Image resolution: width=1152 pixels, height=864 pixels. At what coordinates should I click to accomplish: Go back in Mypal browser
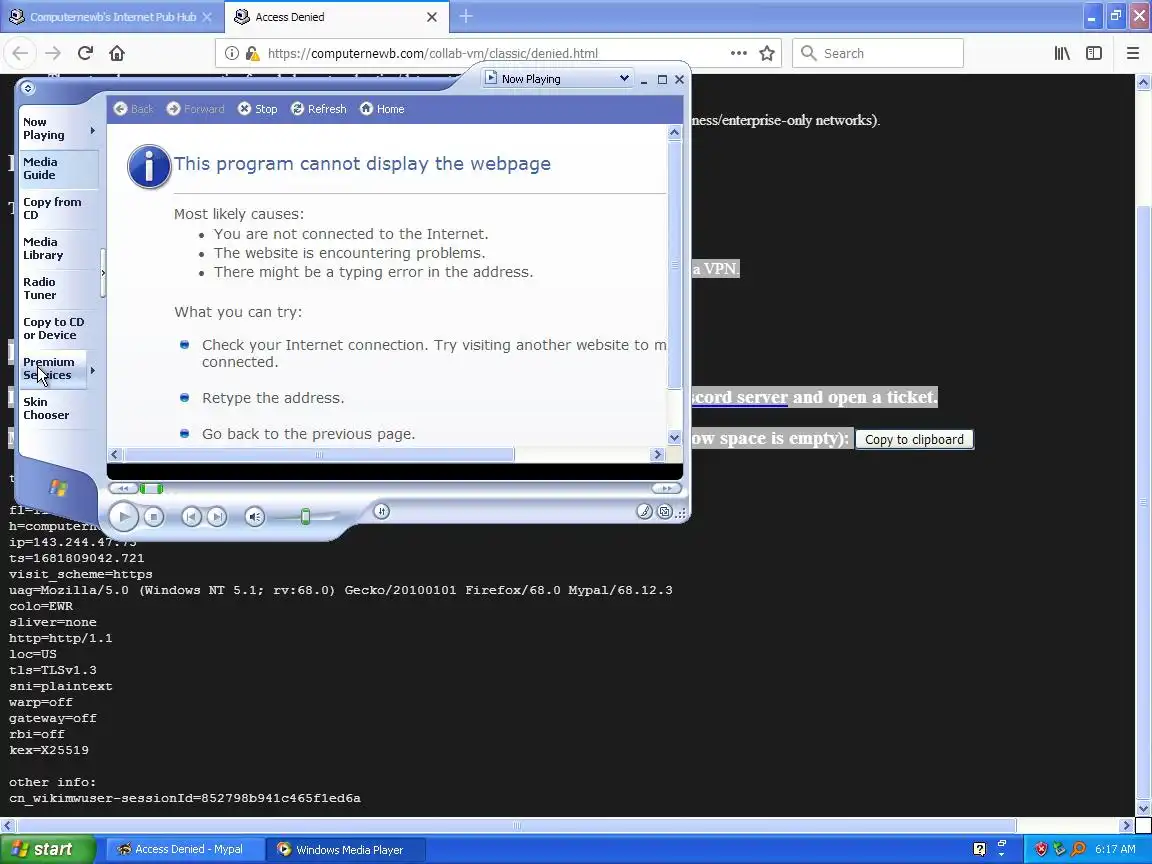21,53
